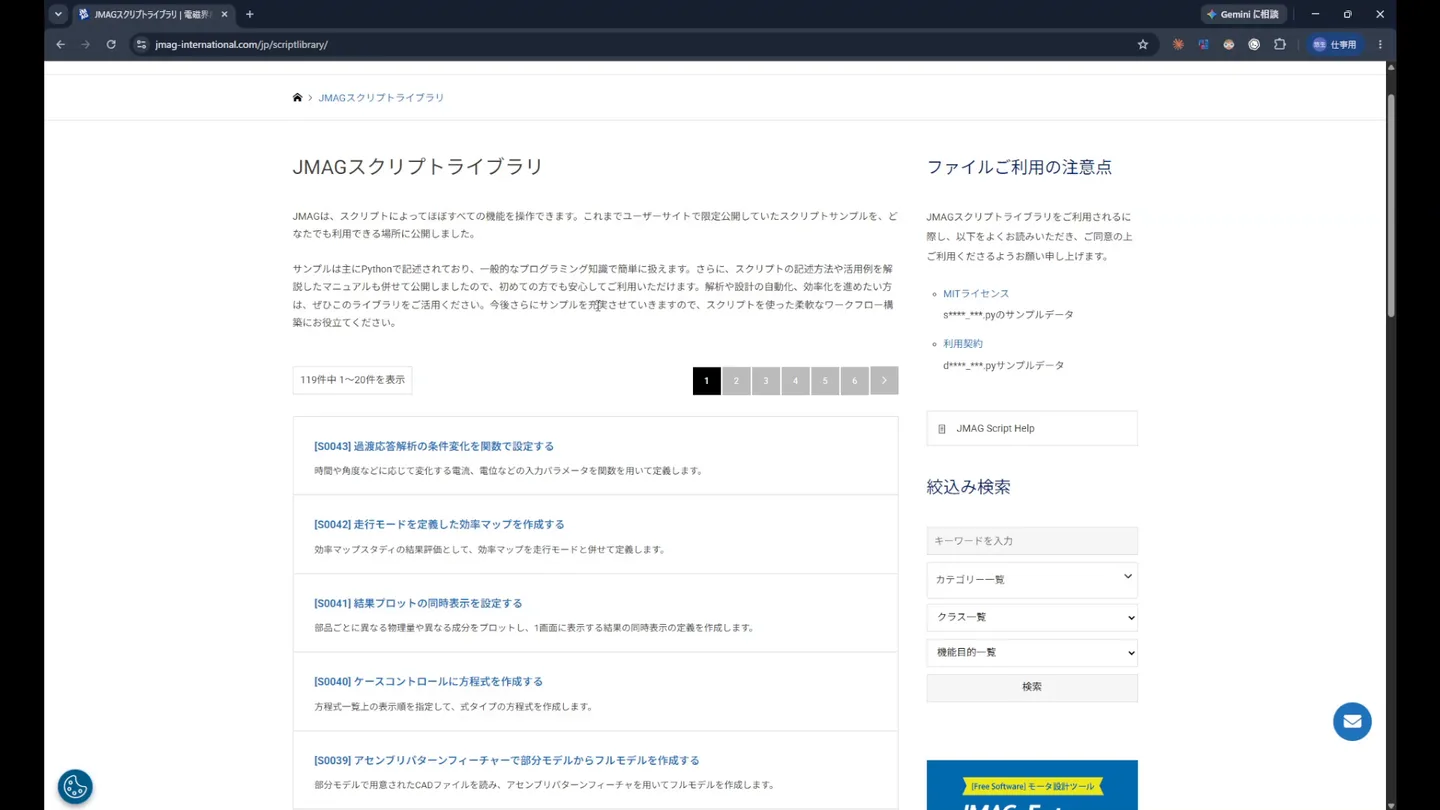Open the MITライセンス link
Viewport: 1440px width, 810px height.
[976, 294]
